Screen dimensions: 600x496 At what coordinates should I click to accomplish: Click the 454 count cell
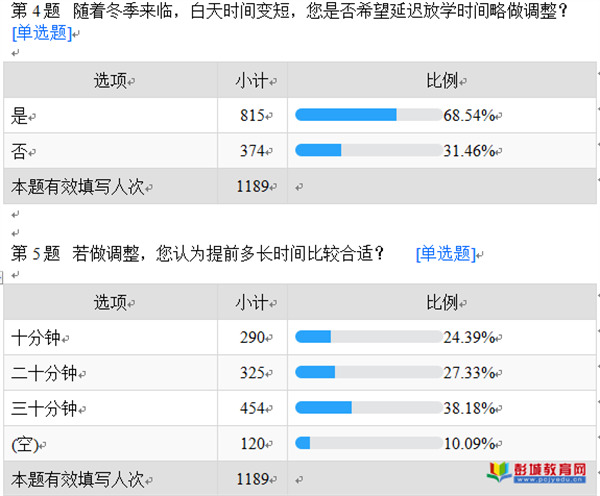coord(251,408)
